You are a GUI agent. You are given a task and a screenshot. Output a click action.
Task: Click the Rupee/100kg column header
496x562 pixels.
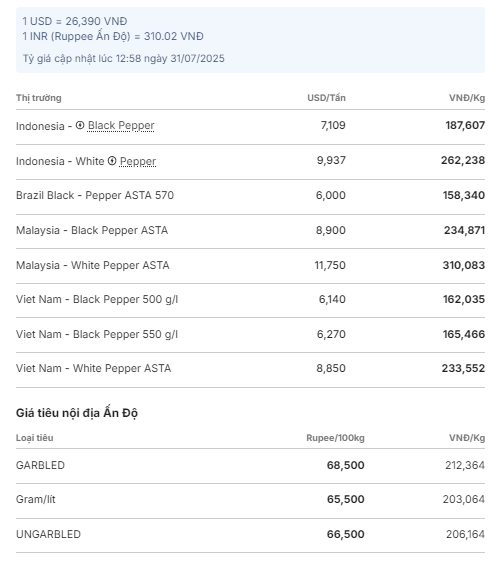click(335, 438)
